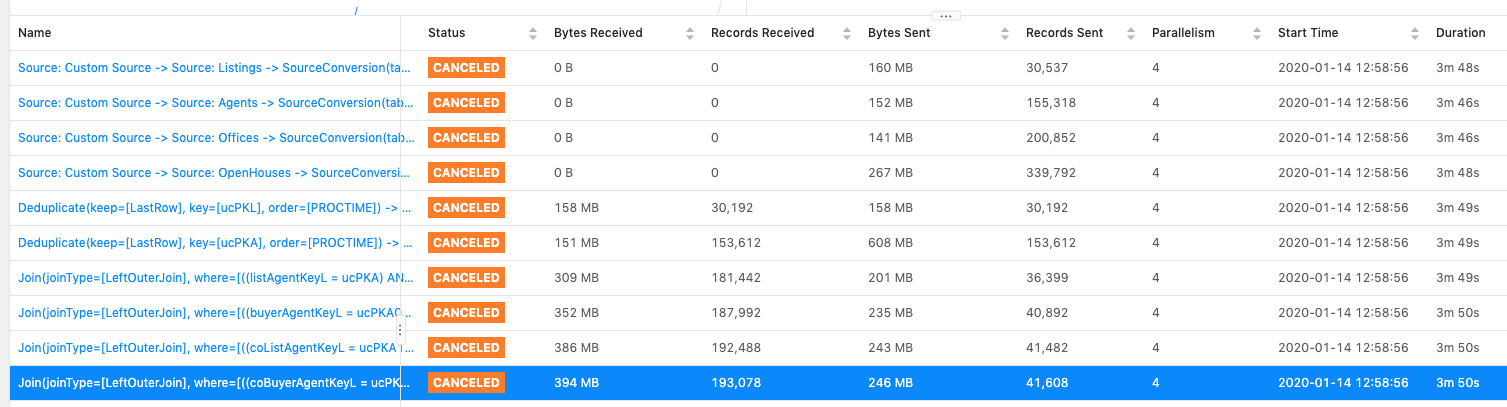
Task: Sort table by Status column arrows
Action: [533, 33]
